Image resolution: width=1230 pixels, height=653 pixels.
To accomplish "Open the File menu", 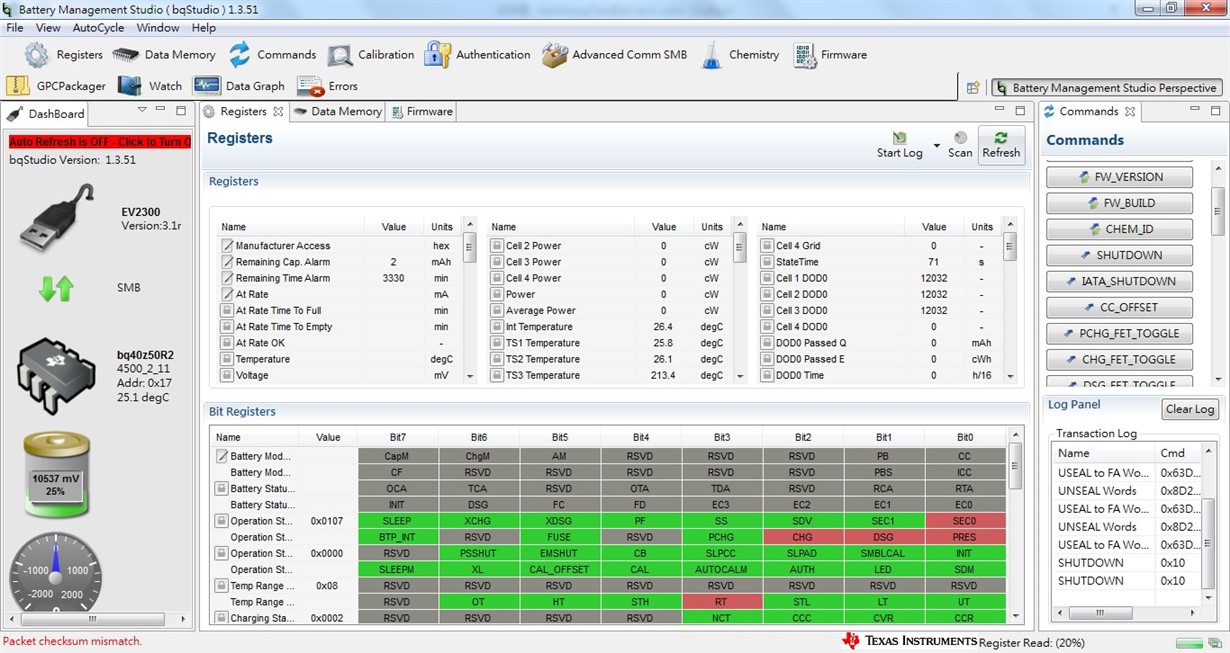I will (15, 28).
